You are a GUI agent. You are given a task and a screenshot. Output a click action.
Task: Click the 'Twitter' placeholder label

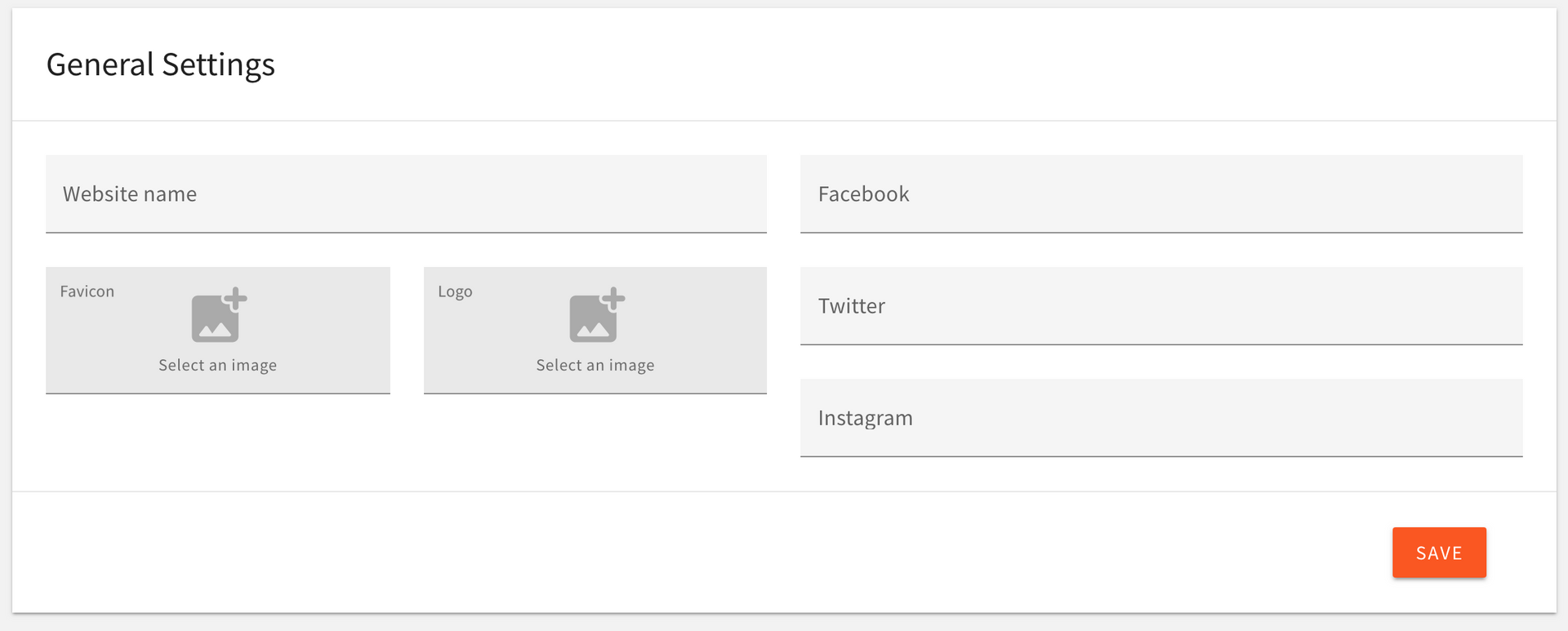coord(851,306)
